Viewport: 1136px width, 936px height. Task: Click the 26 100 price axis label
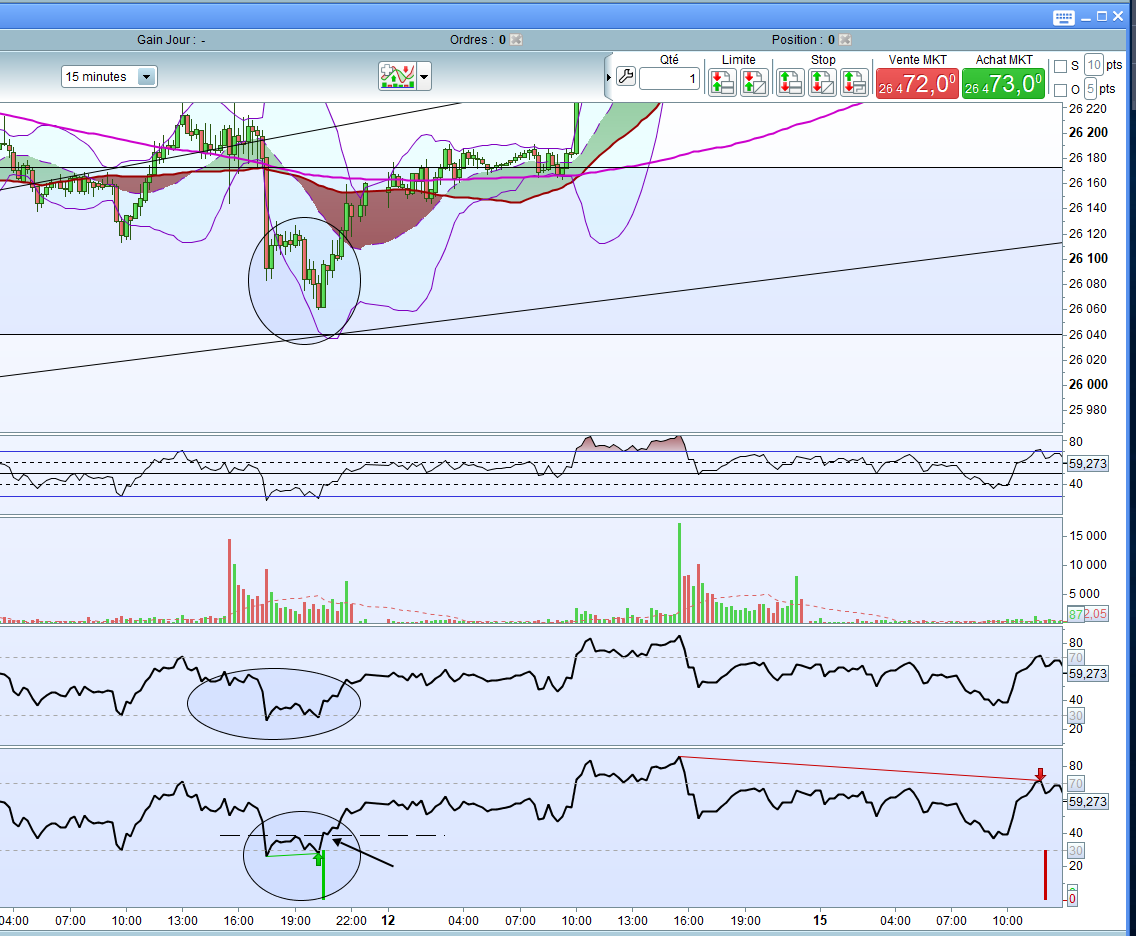click(x=1088, y=259)
